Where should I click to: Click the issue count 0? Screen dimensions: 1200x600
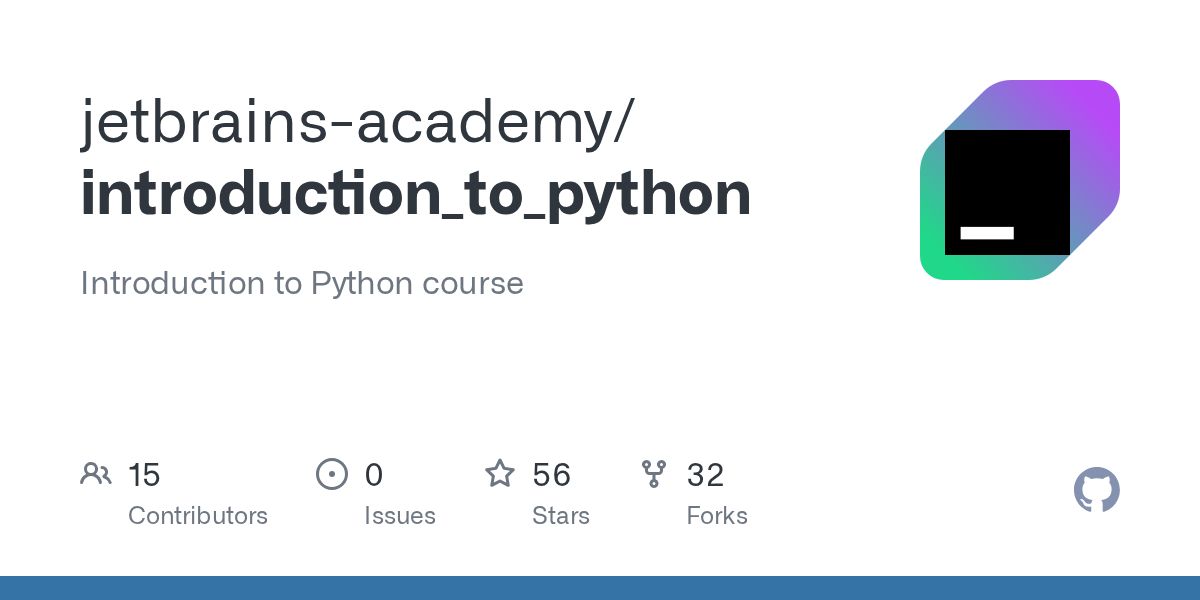pyautogui.click(x=374, y=475)
